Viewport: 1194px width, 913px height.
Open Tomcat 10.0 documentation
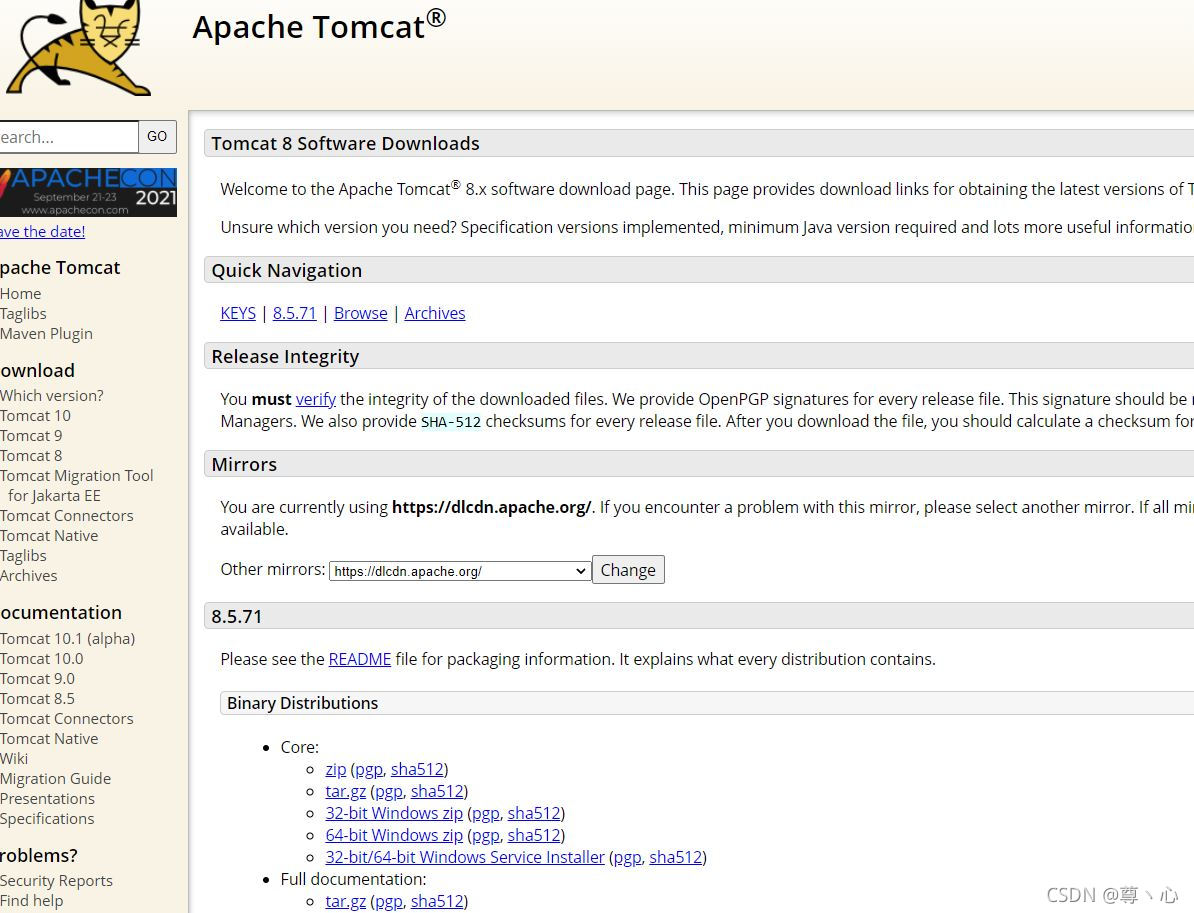[42, 659]
